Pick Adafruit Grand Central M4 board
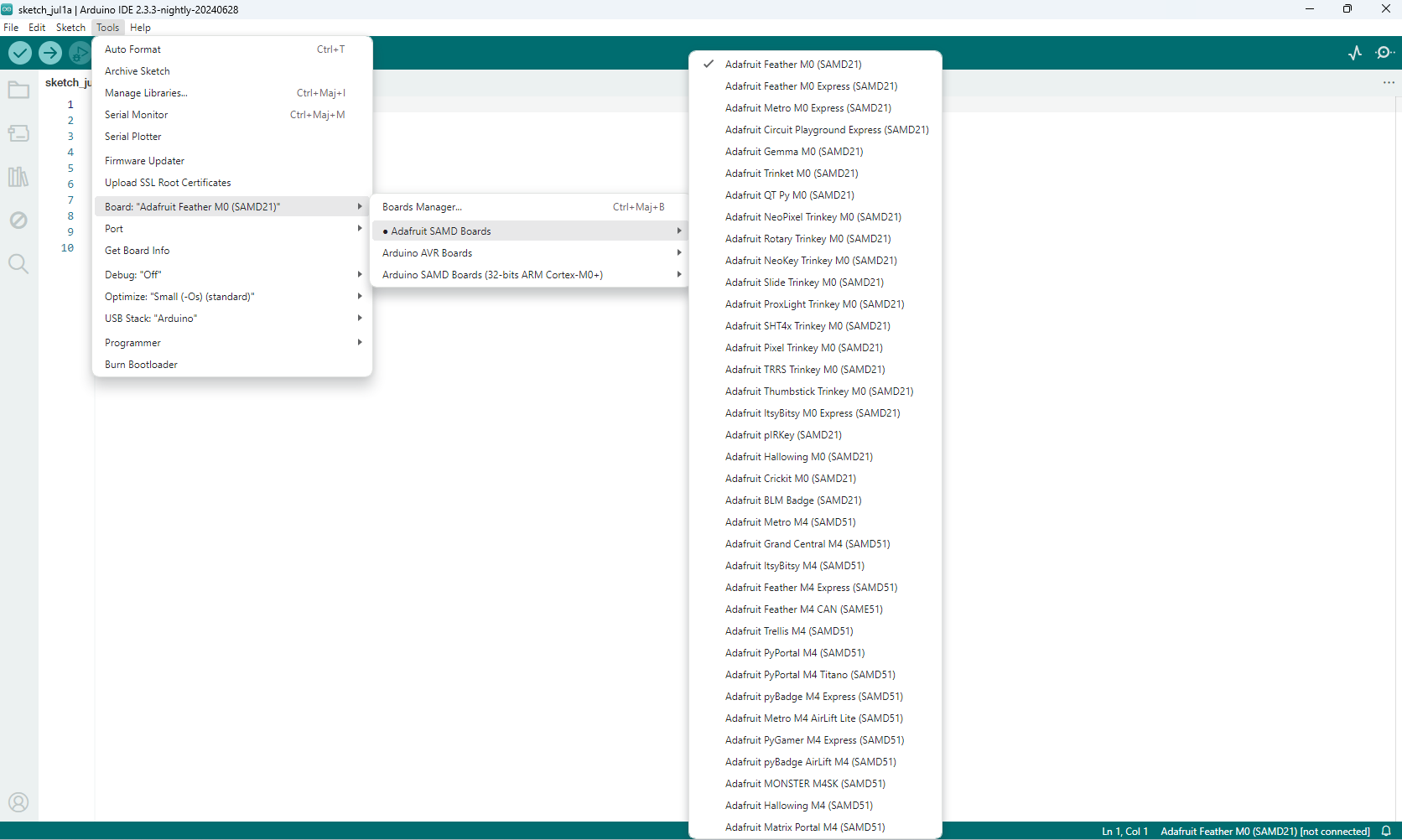The width and height of the screenshot is (1402, 840). [x=815, y=544]
